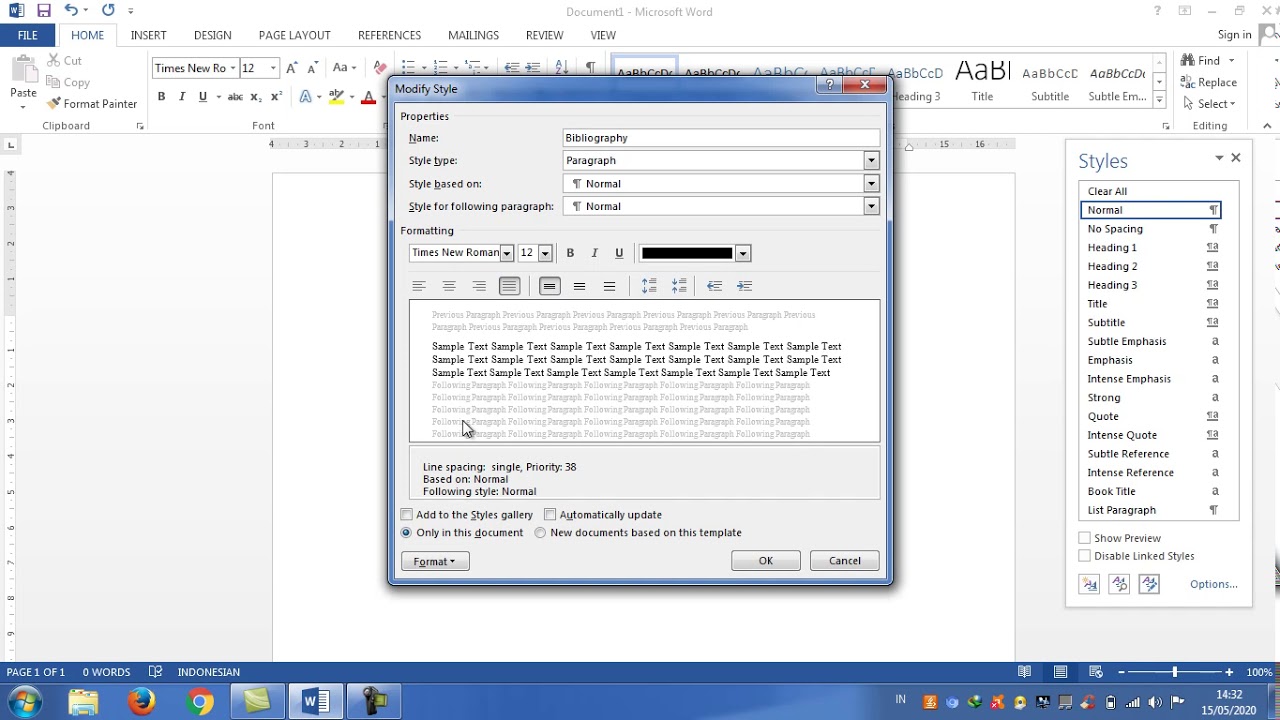Click Clear All in Styles pane
Screen dimensions: 1280x720
click(1107, 191)
